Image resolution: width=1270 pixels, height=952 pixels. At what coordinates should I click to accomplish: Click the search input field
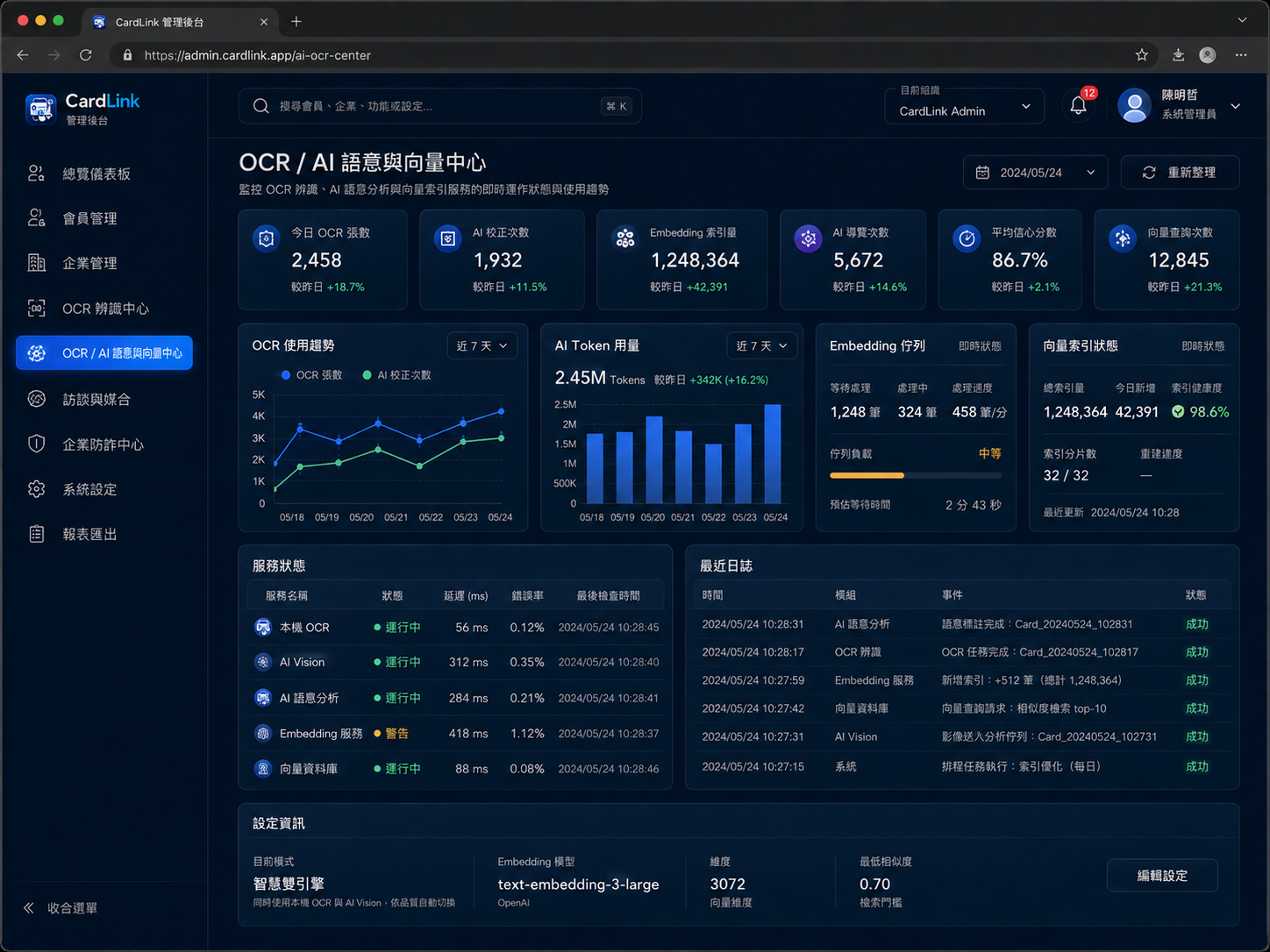click(x=439, y=106)
